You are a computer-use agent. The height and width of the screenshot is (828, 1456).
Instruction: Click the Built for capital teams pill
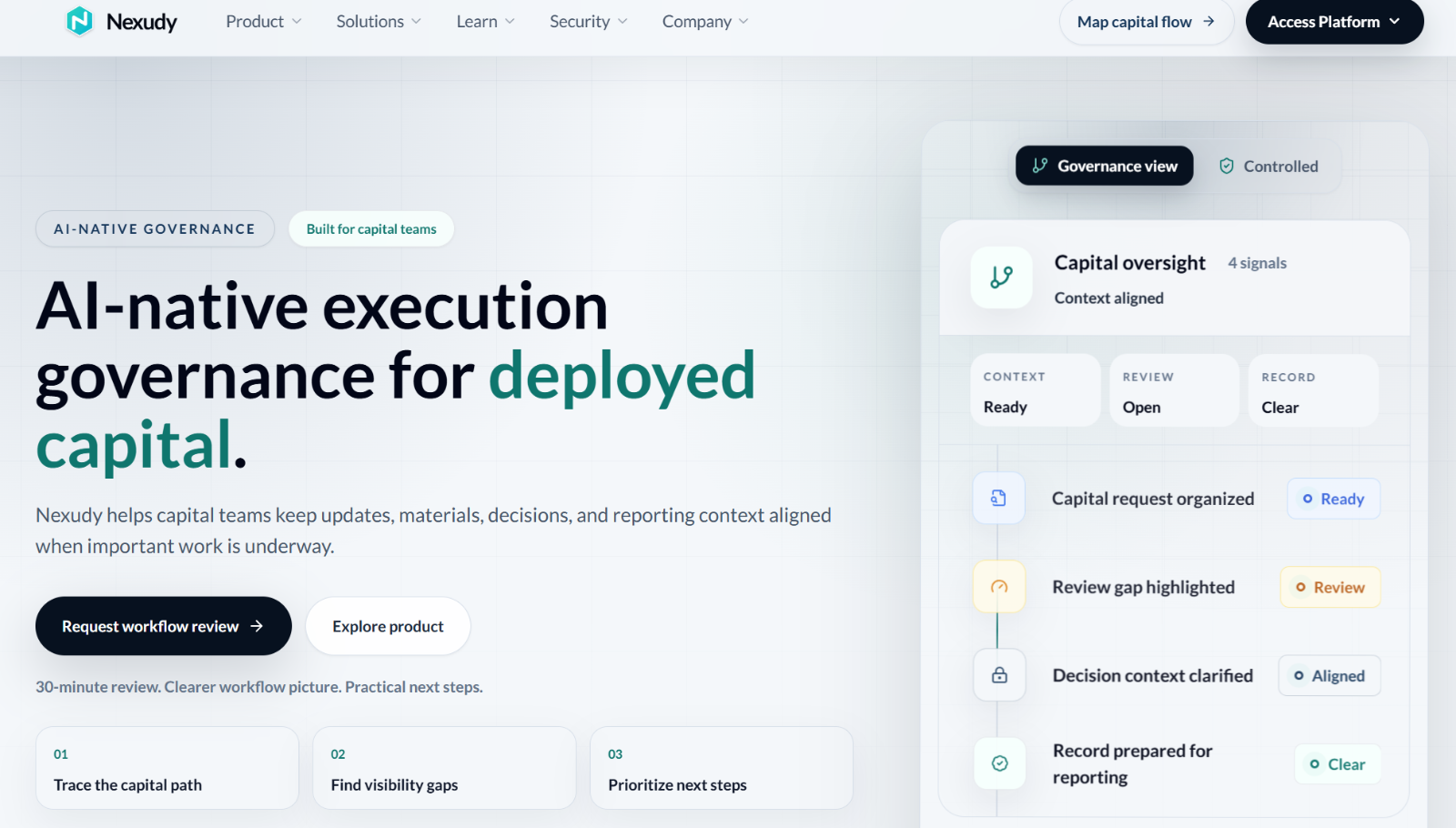[371, 228]
